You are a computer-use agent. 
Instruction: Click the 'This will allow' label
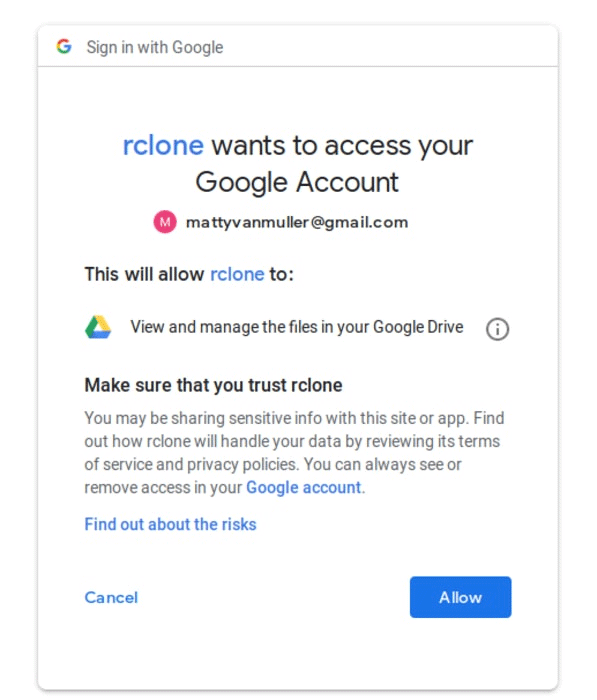(x=144, y=274)
